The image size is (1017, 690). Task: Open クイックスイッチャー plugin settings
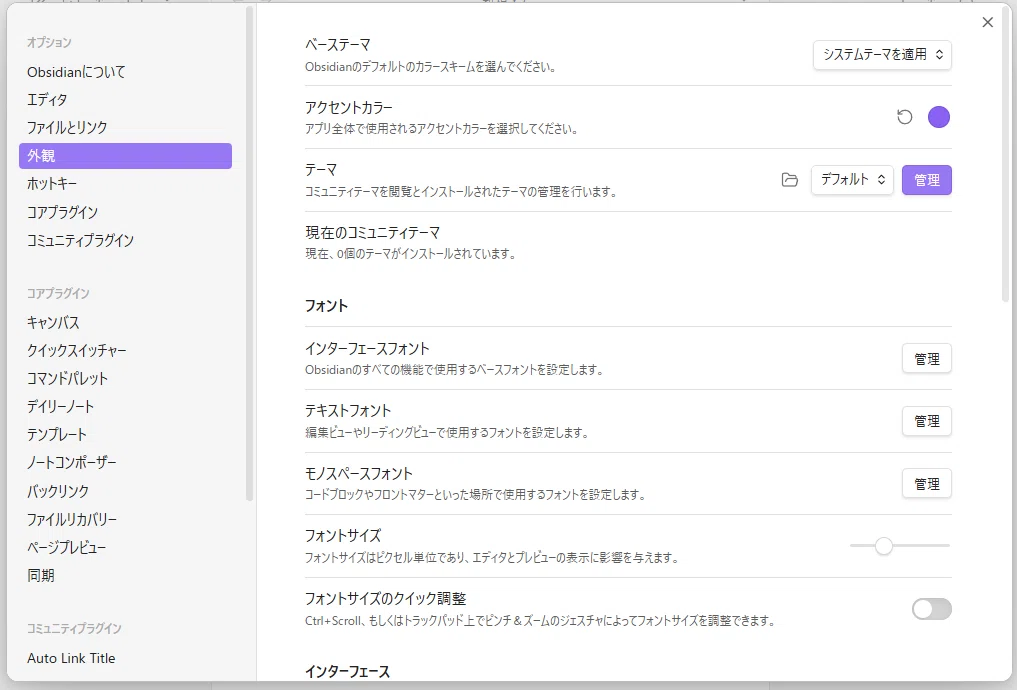(125, 350)
